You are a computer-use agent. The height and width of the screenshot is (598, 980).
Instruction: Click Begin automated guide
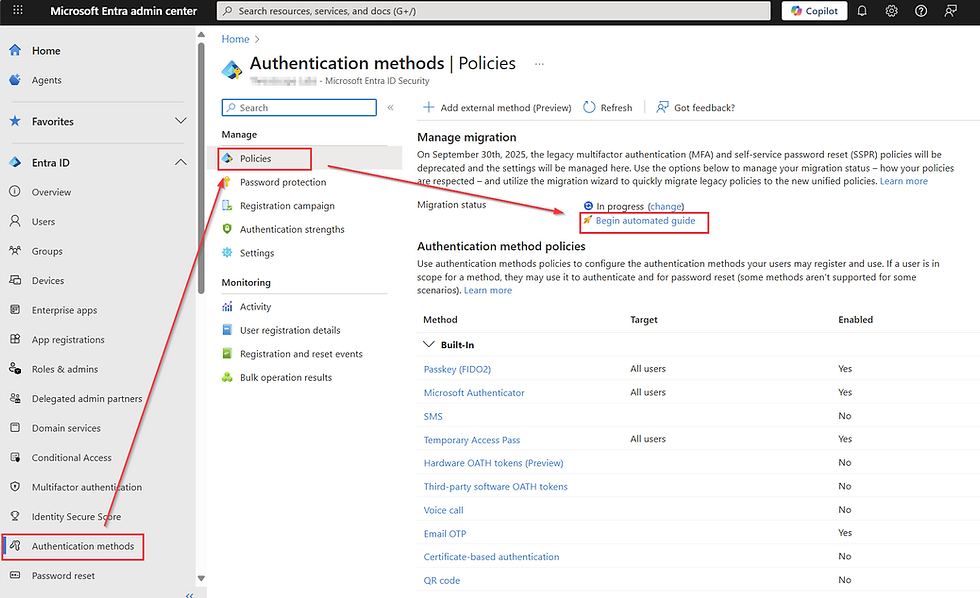[644, 221]
